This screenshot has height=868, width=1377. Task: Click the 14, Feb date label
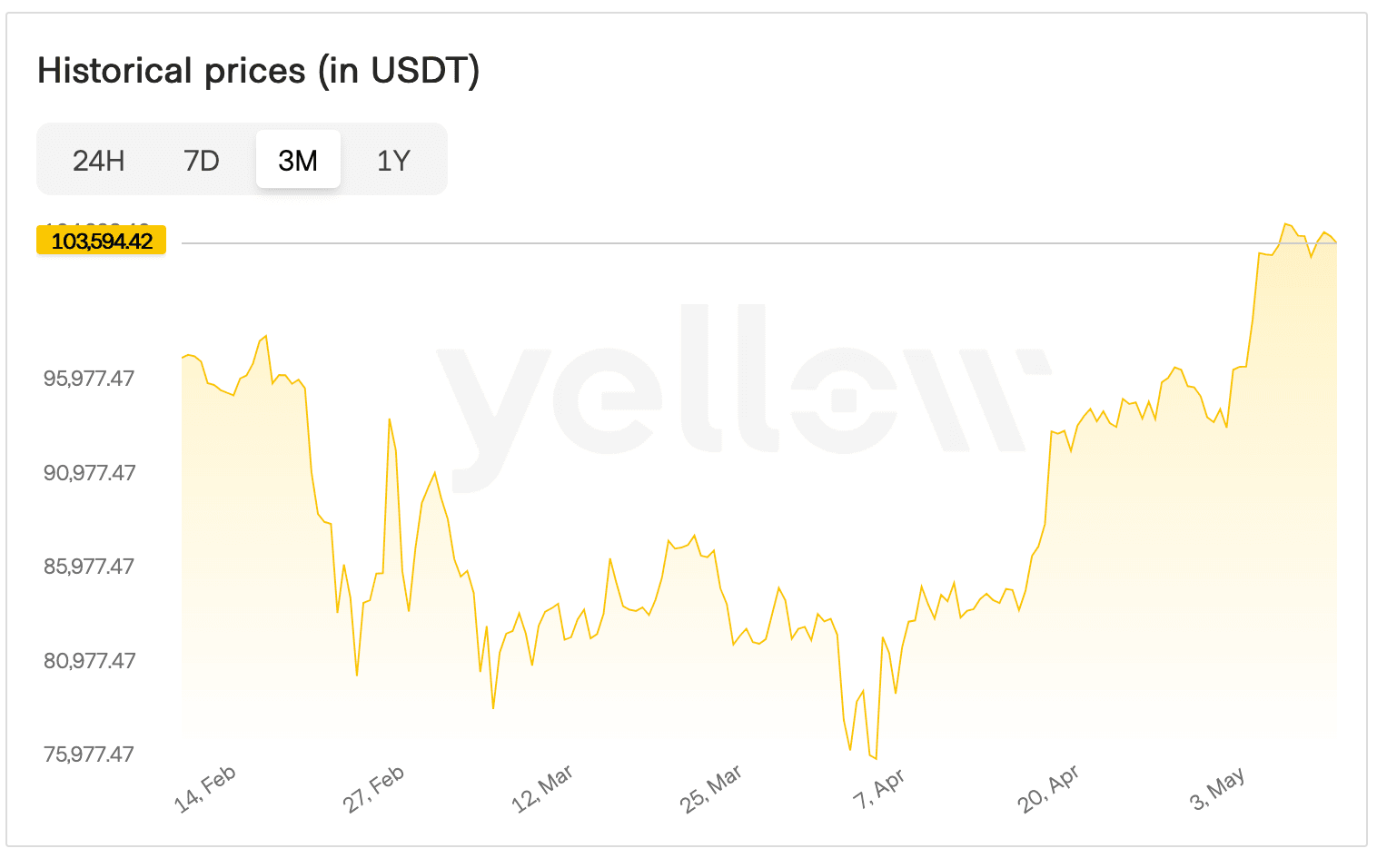(205, 788)
